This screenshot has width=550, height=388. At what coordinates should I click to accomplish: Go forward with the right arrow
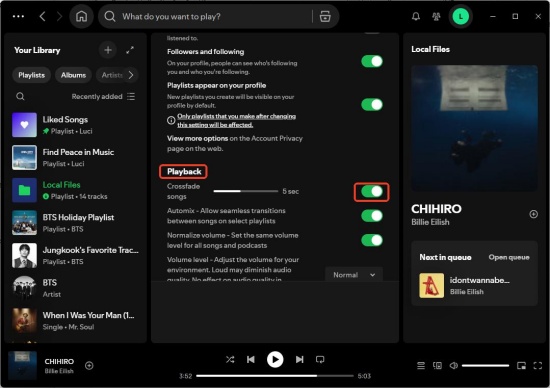click(x=59, y=16)
